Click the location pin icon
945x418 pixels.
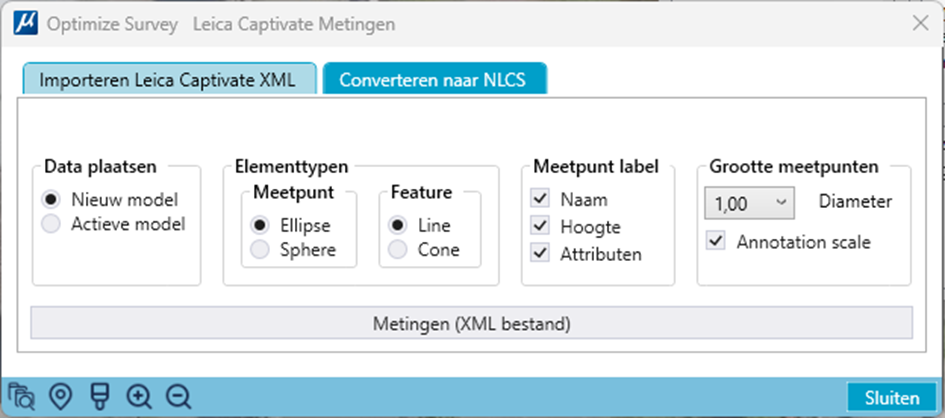pos(60,397)
